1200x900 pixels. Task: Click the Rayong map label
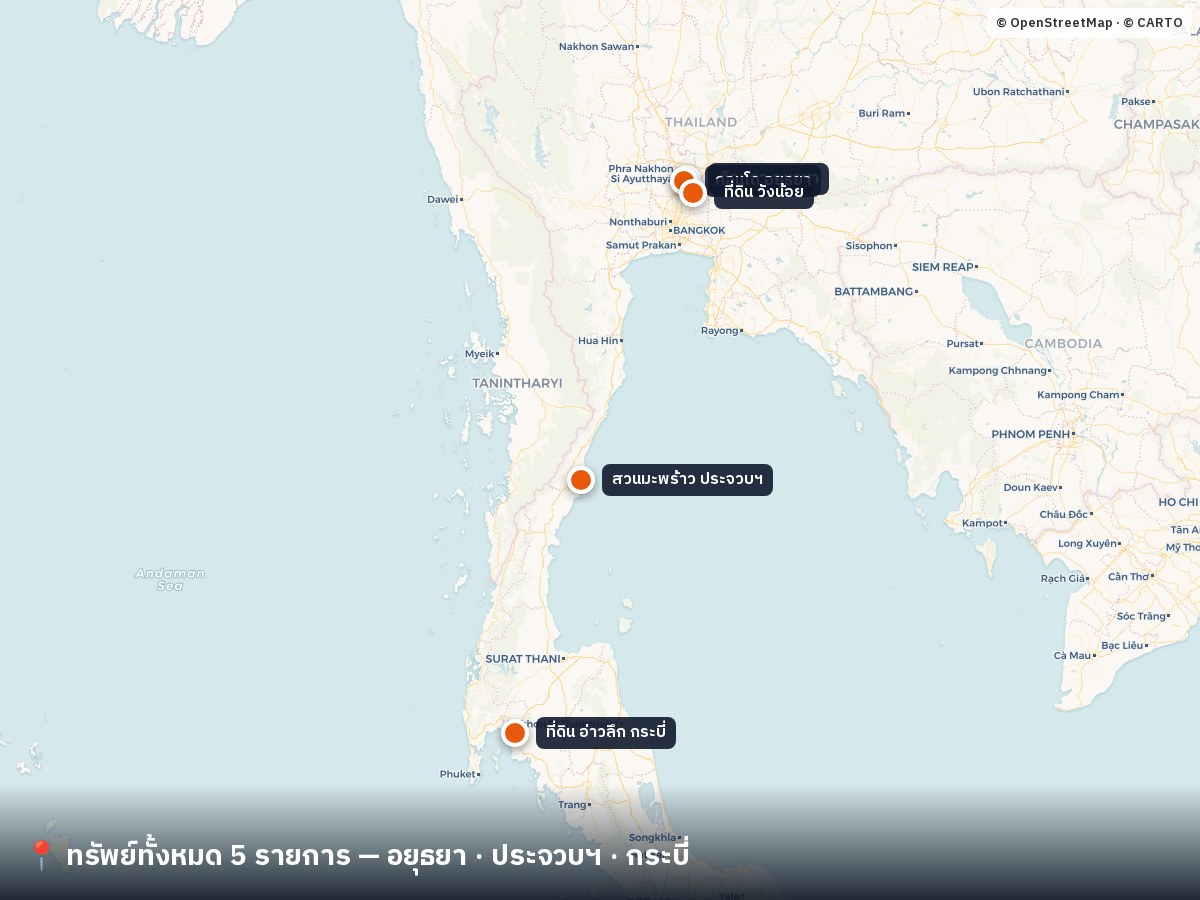720,330
